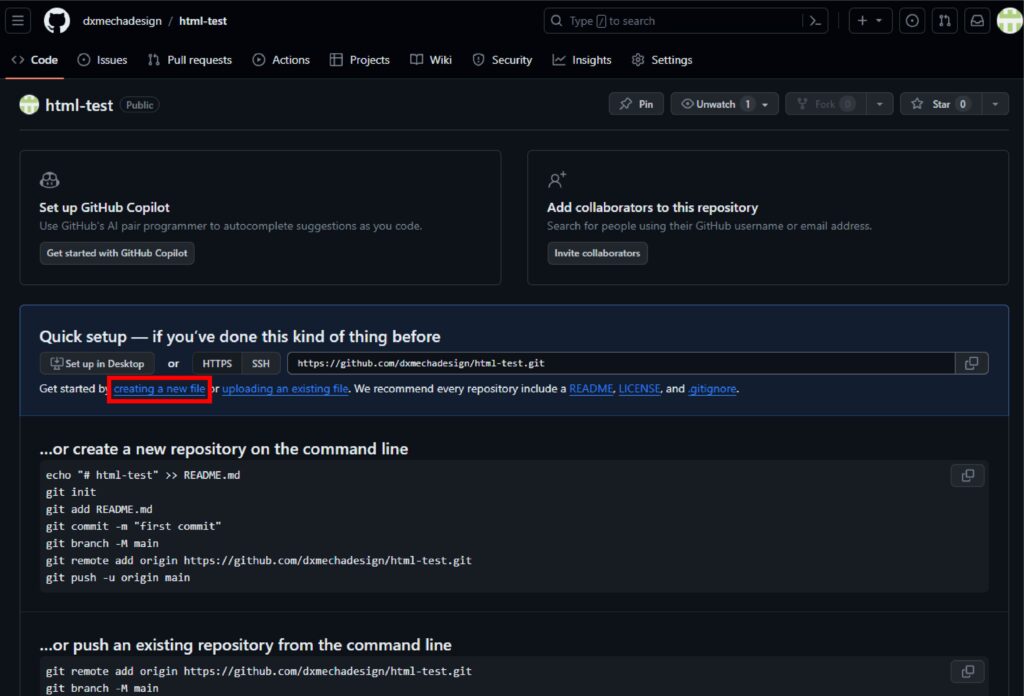Open the Pull requests tab
Screen dimensions: 1024x696
[x=190, y=60]
